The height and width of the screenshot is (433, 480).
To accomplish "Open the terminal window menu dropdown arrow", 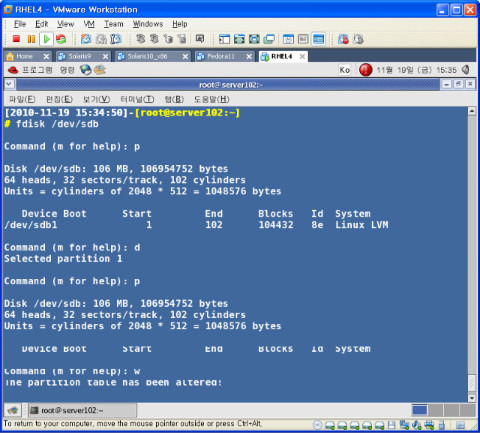I will (9, 84).
